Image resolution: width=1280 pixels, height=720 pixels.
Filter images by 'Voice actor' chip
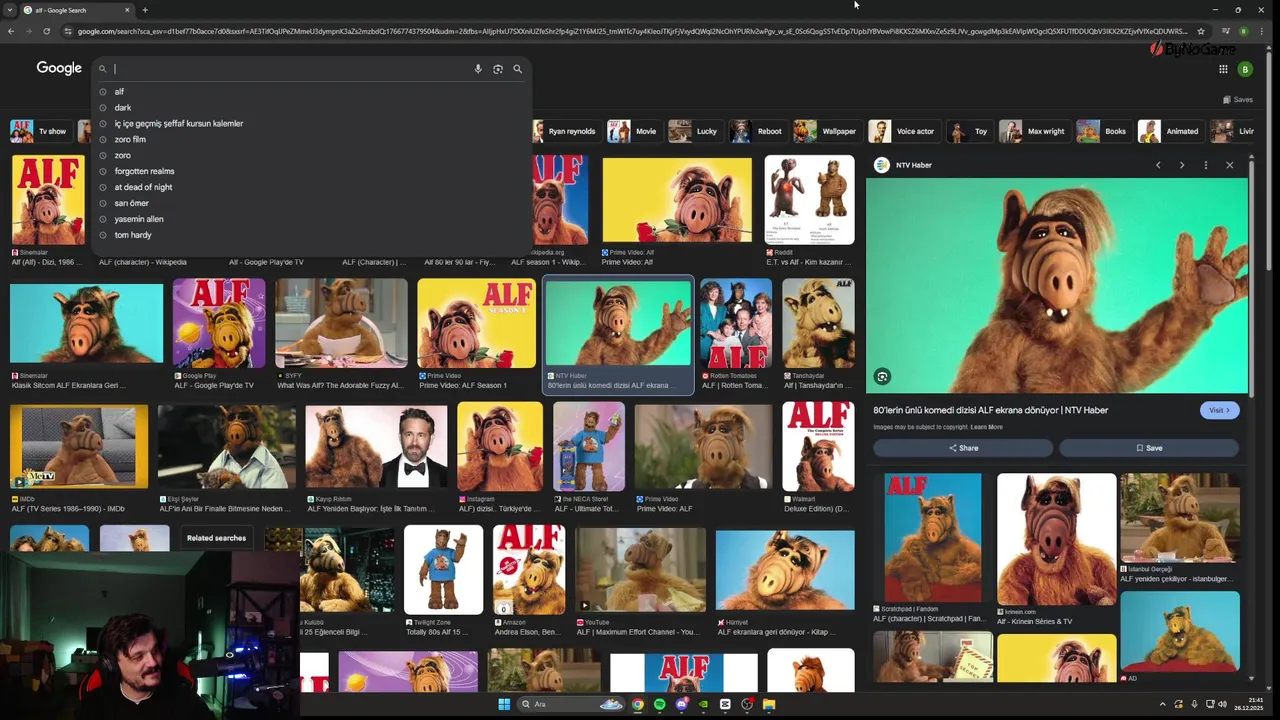tap(903, 131)
